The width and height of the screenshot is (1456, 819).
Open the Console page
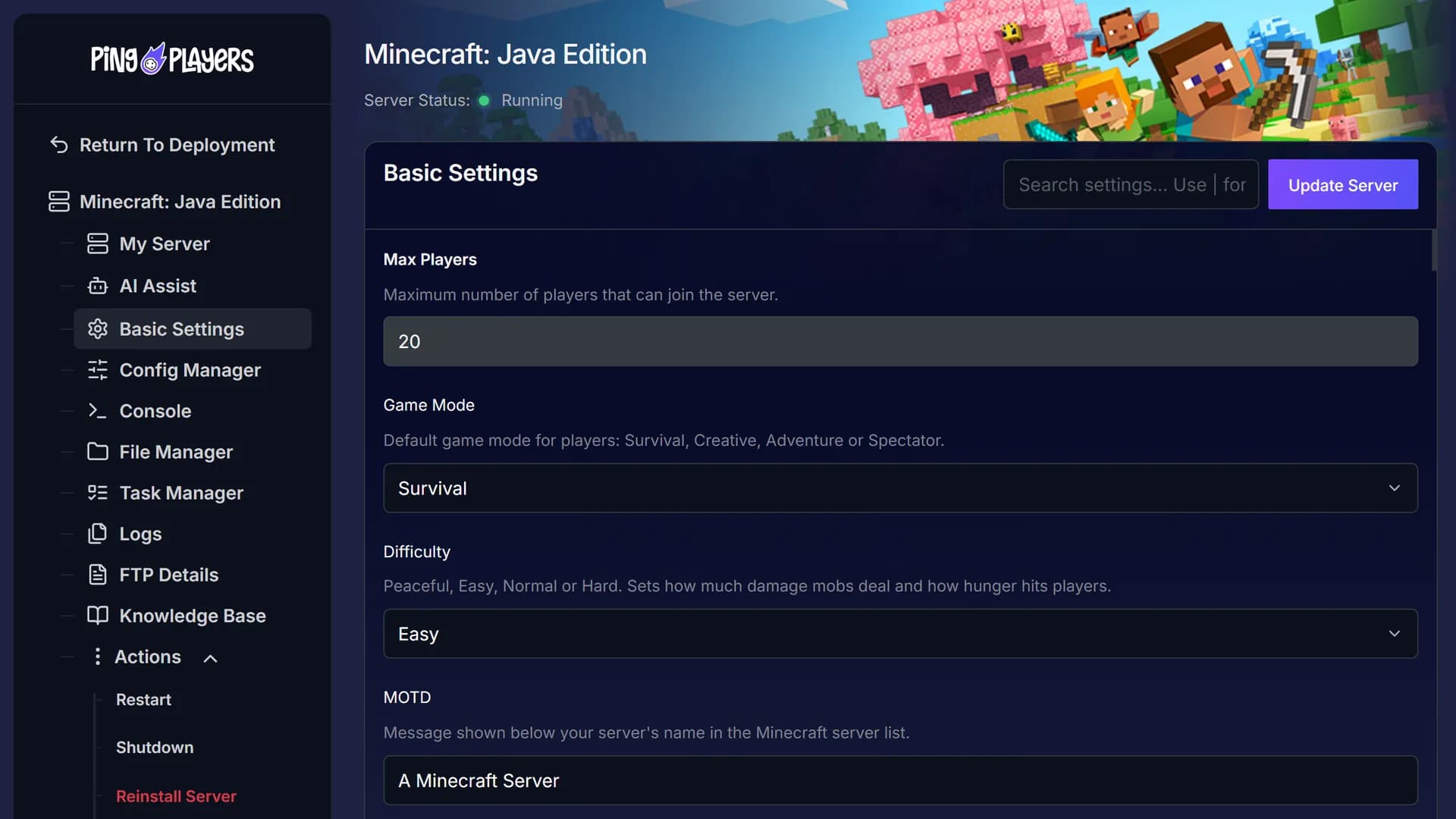click(x=155, y=410)
